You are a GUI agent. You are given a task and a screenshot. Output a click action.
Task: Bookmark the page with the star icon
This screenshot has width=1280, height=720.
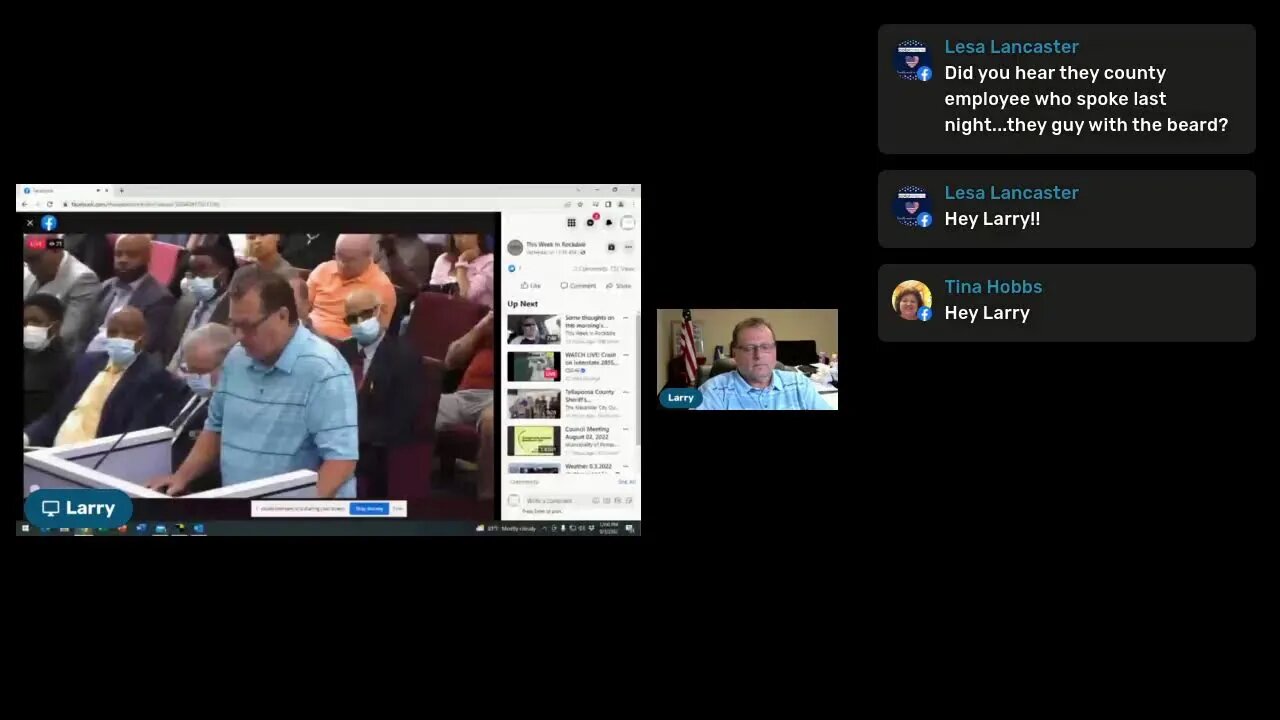(580, 204)
